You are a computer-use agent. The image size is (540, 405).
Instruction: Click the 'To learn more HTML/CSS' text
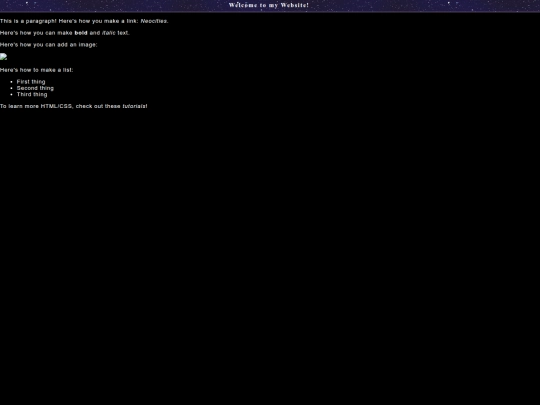[x=36, y=106]
